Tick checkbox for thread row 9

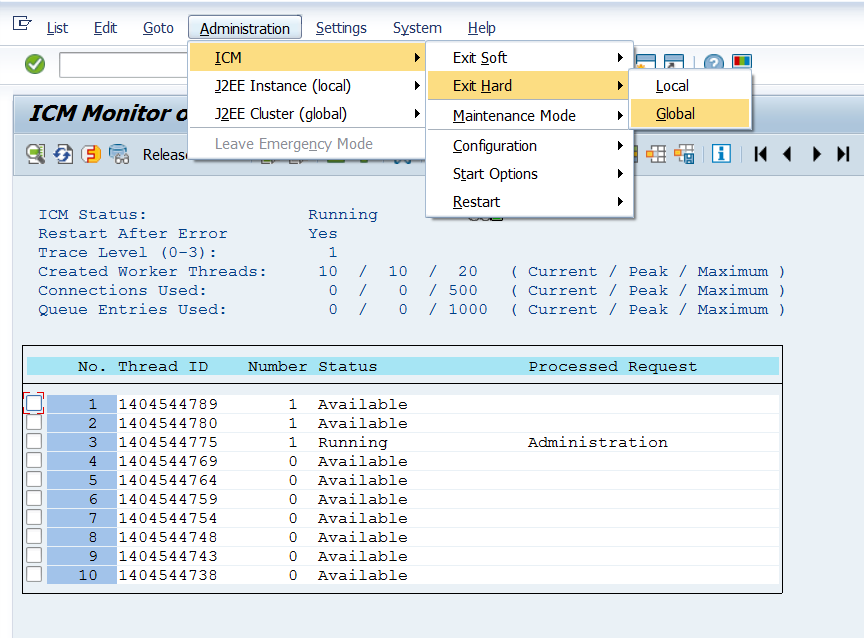pos(34,555)
